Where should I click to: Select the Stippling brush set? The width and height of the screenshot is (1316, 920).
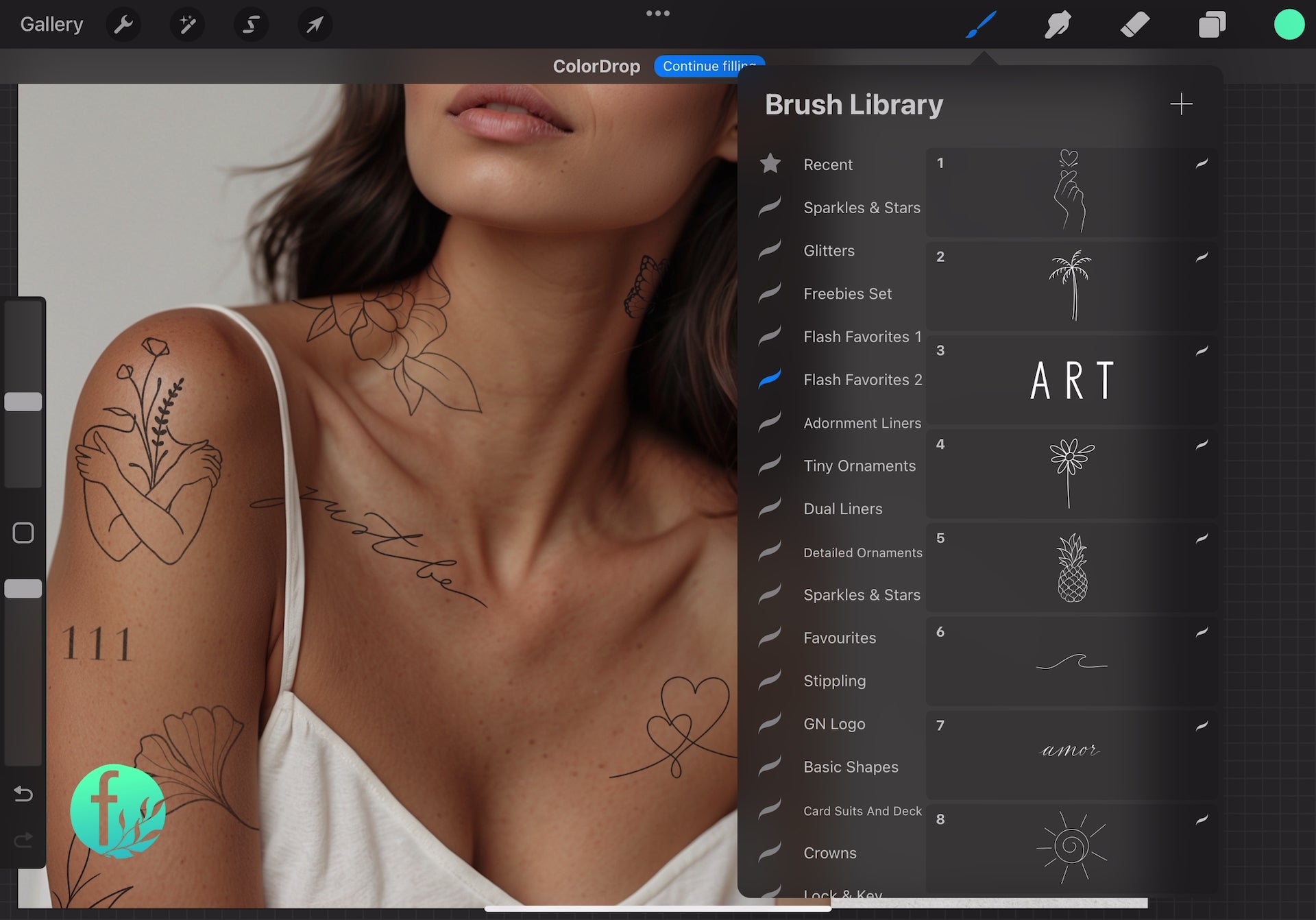pos(834,681)
